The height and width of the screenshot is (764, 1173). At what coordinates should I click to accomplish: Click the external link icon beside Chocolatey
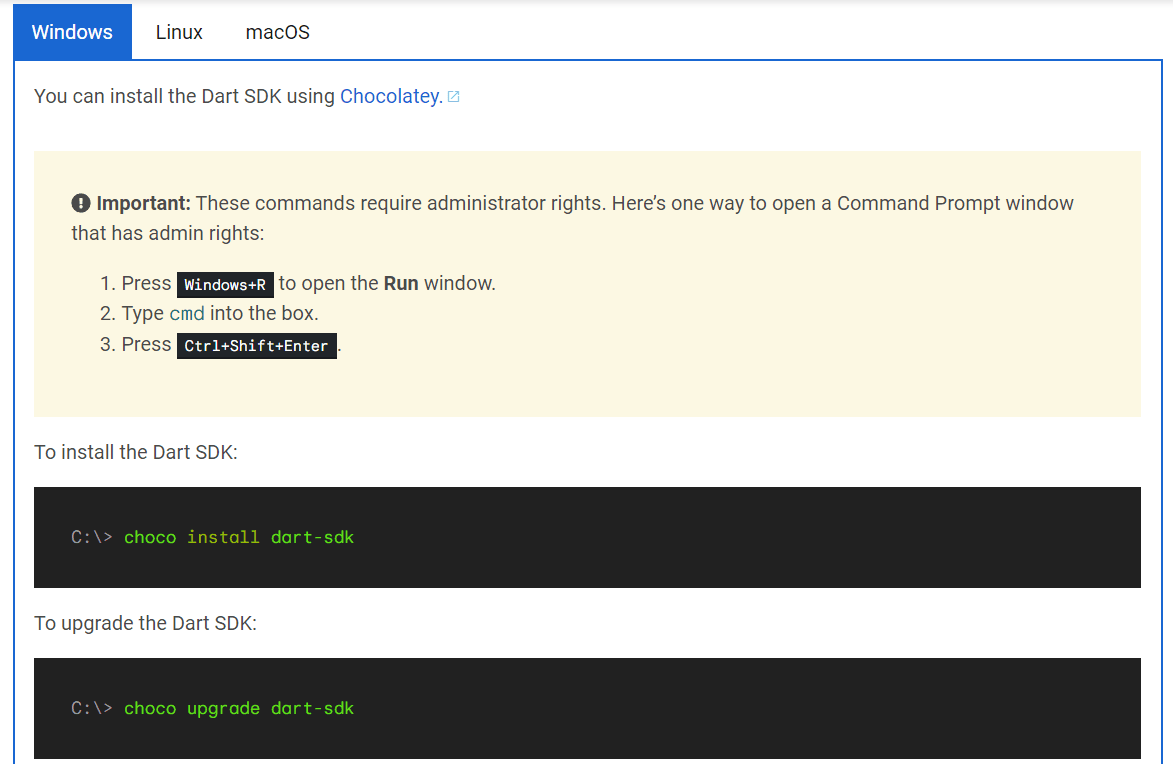[x=453, y=97]
